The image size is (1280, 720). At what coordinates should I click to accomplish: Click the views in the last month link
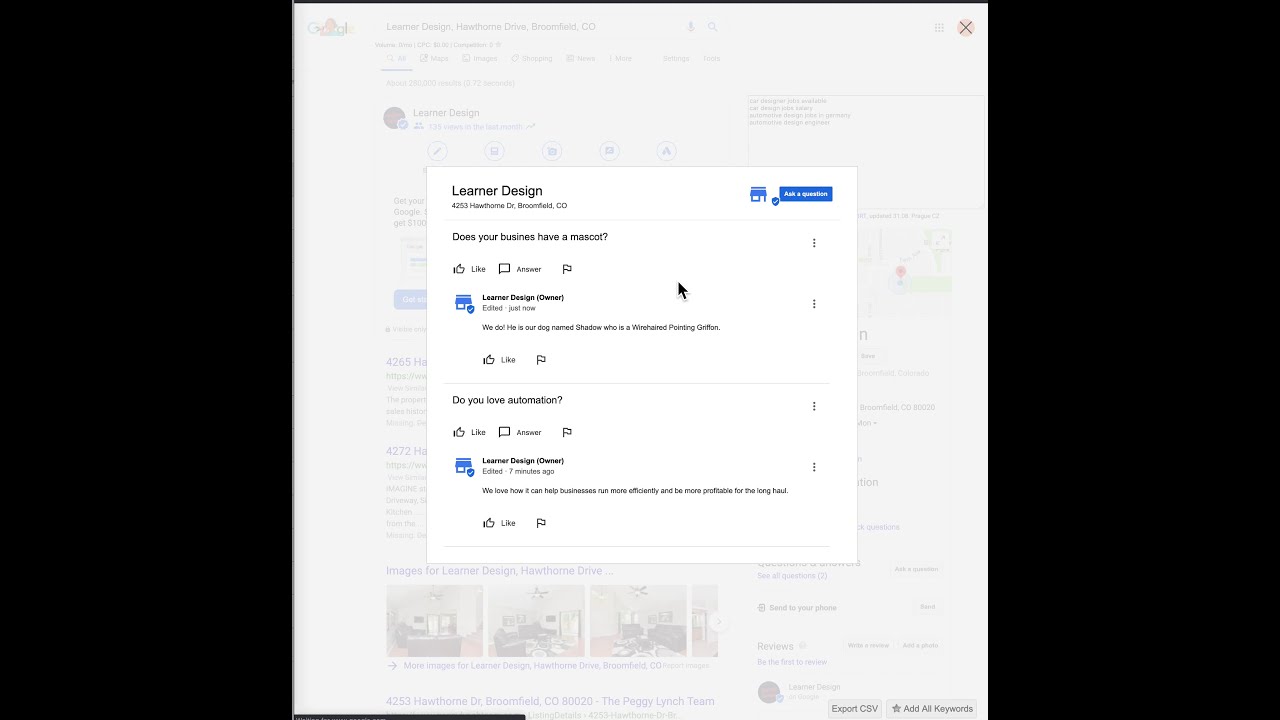(475, 127)
